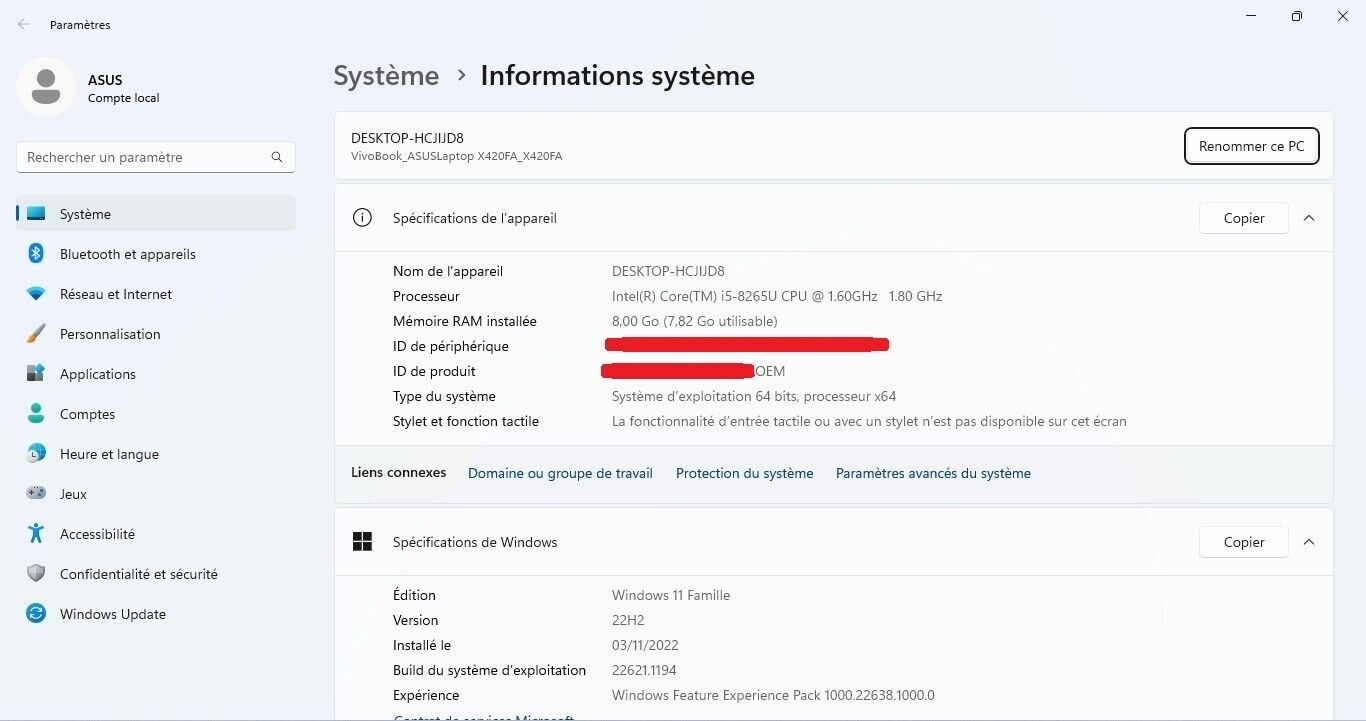Click the Windows Update refresh icon
The width and height of the screenshot is (1366, 721).
(x=36, y=614)
